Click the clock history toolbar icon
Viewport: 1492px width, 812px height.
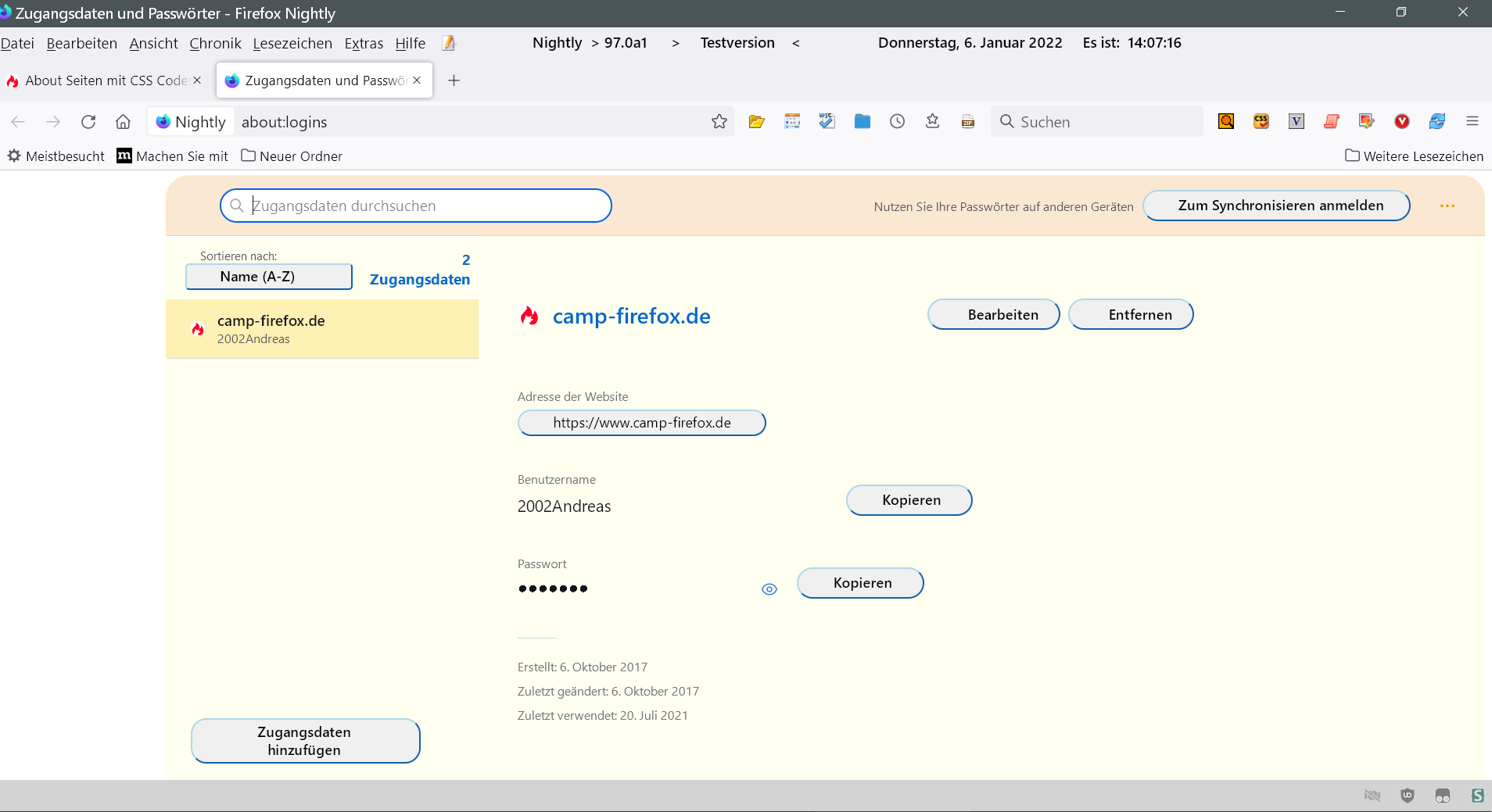point(897,122)
